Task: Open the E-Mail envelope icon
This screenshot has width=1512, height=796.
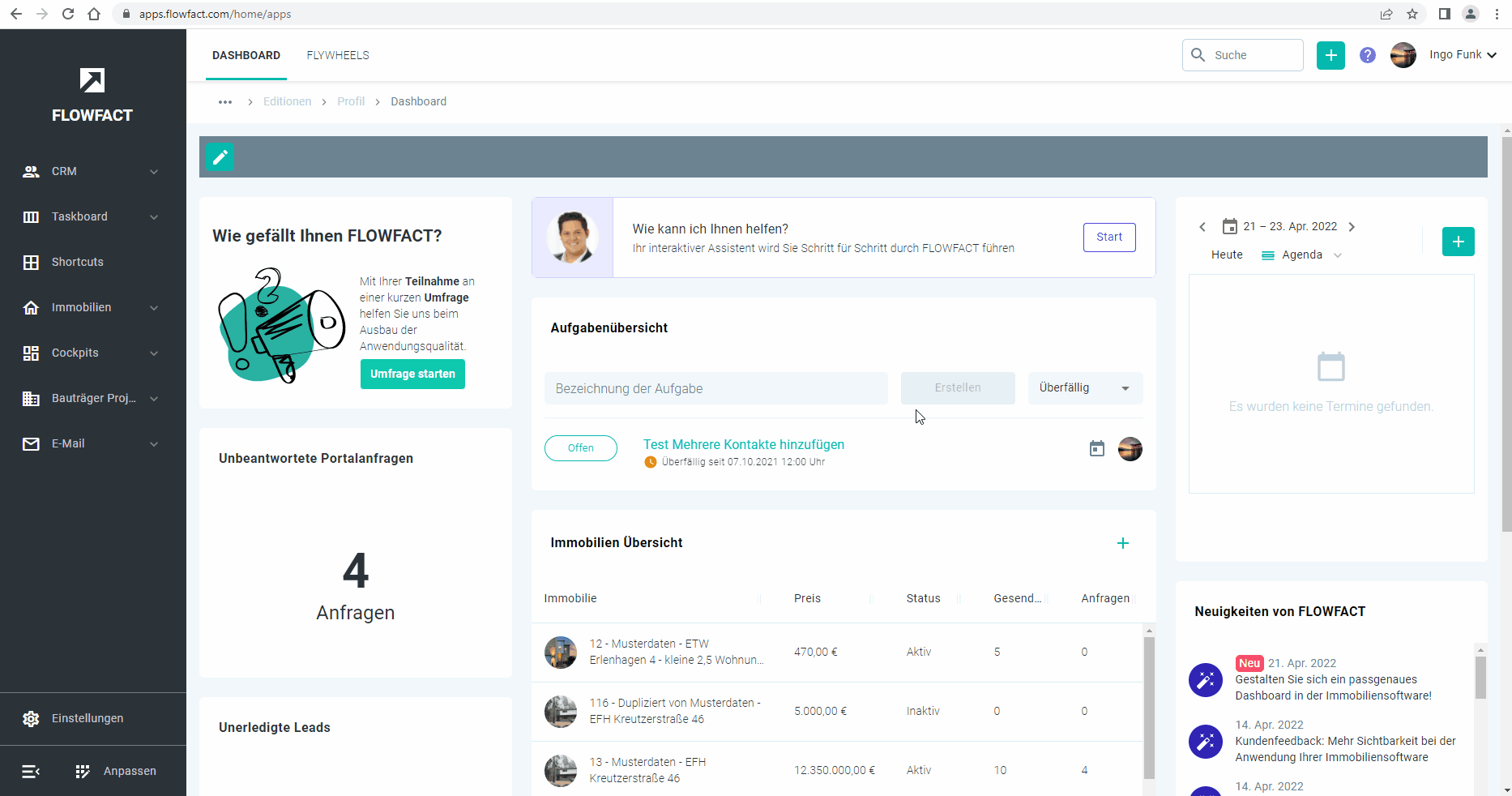Action: [x=31, y=443]
